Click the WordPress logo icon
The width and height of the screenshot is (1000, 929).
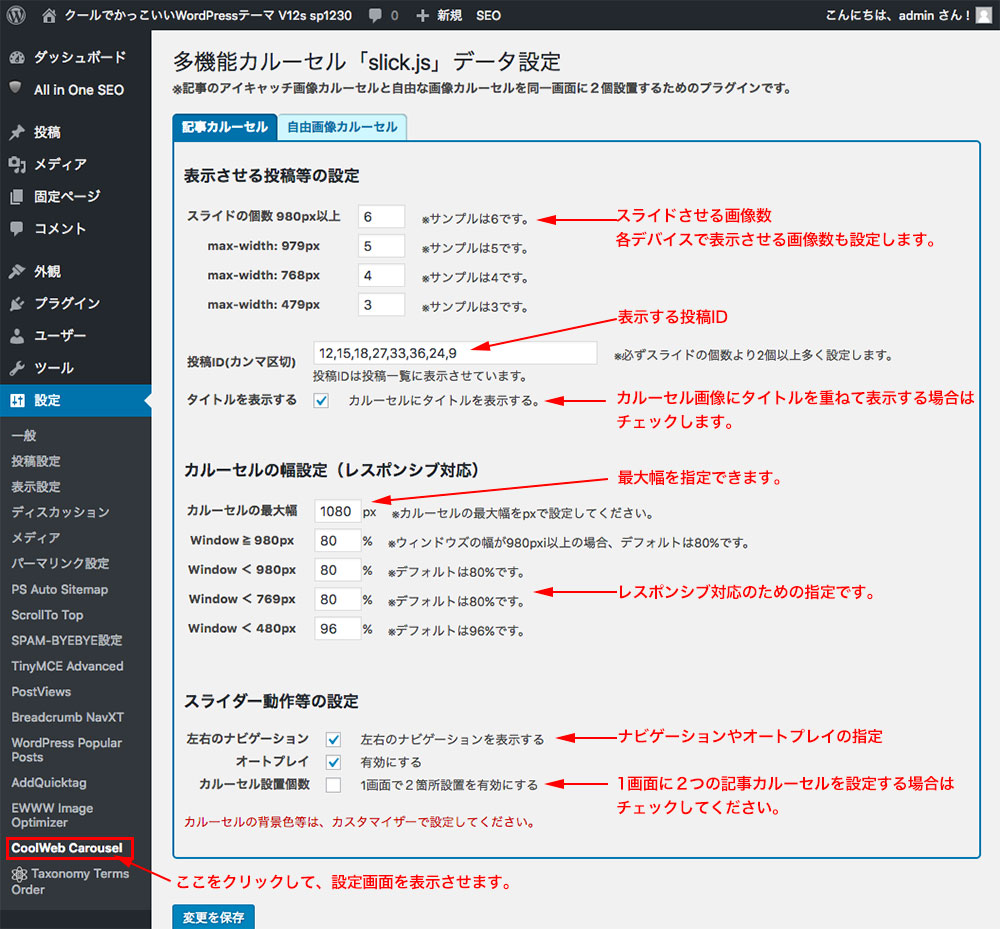click(x=16, y=15)
